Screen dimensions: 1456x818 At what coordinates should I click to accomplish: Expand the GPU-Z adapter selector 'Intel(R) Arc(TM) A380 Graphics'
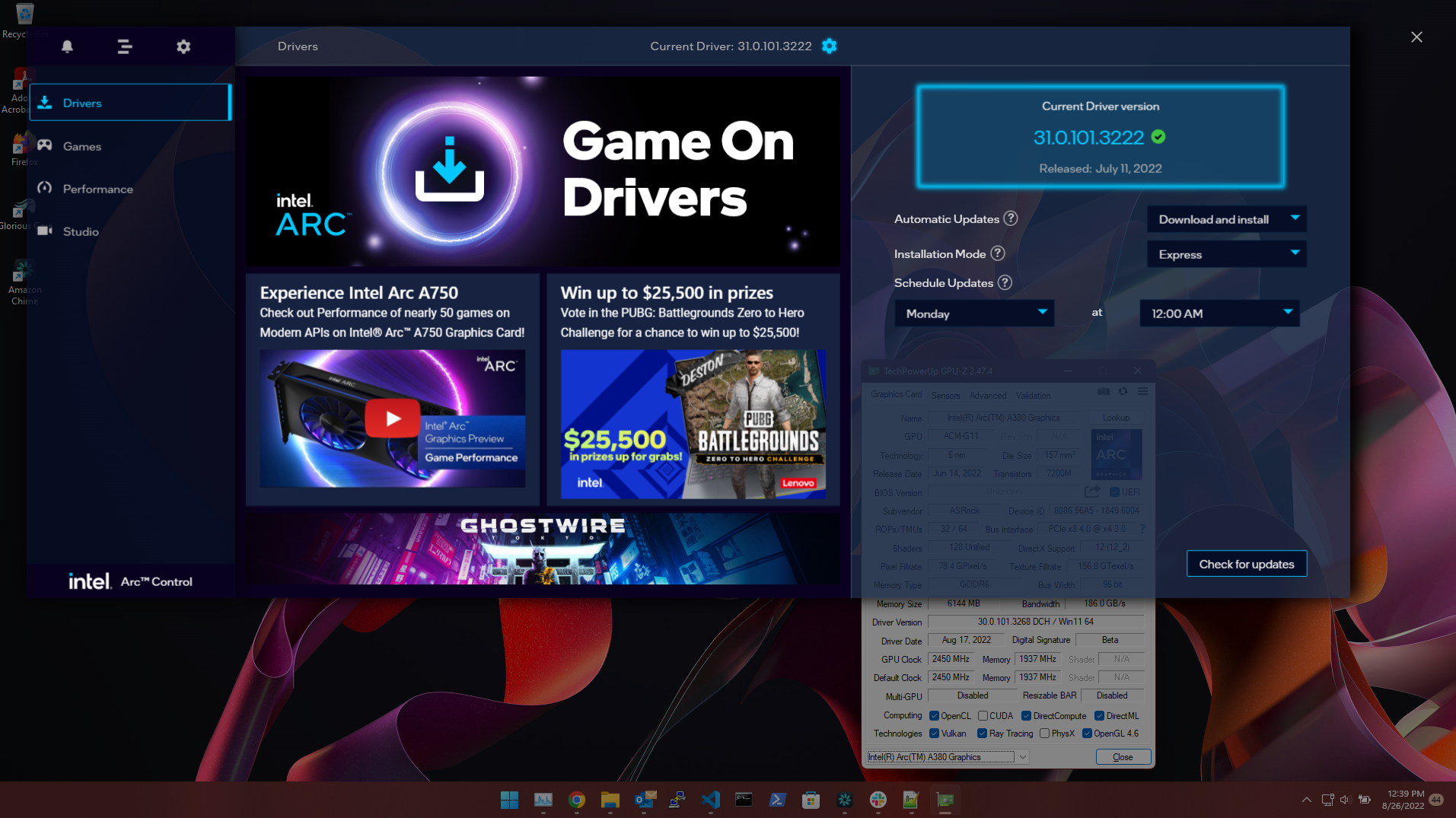pyautogui.click(x=948, y=756)
